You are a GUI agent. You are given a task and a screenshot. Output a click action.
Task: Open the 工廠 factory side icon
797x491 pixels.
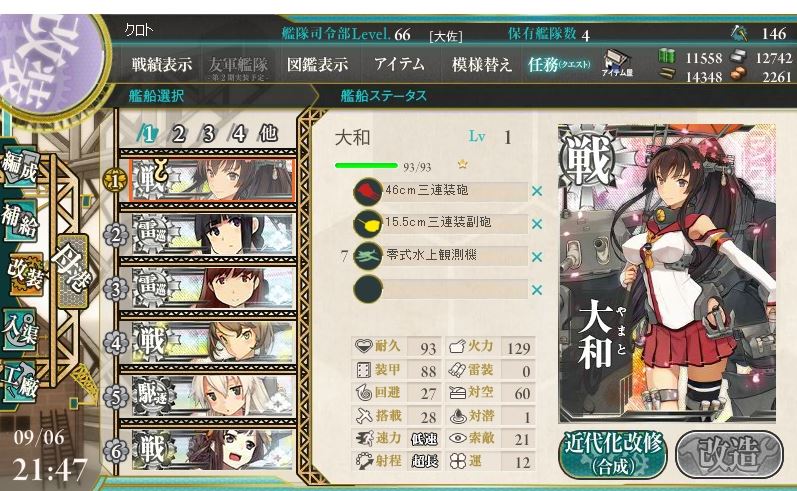pyautogui.click(x=20, y=383)
